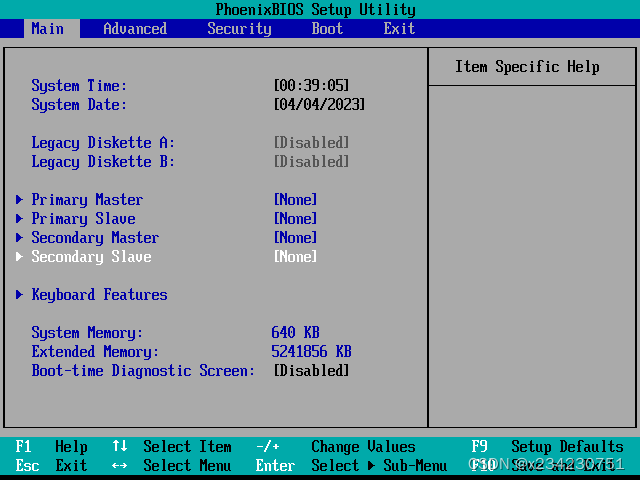Click the Item Specific Help heading

(527, 67)
